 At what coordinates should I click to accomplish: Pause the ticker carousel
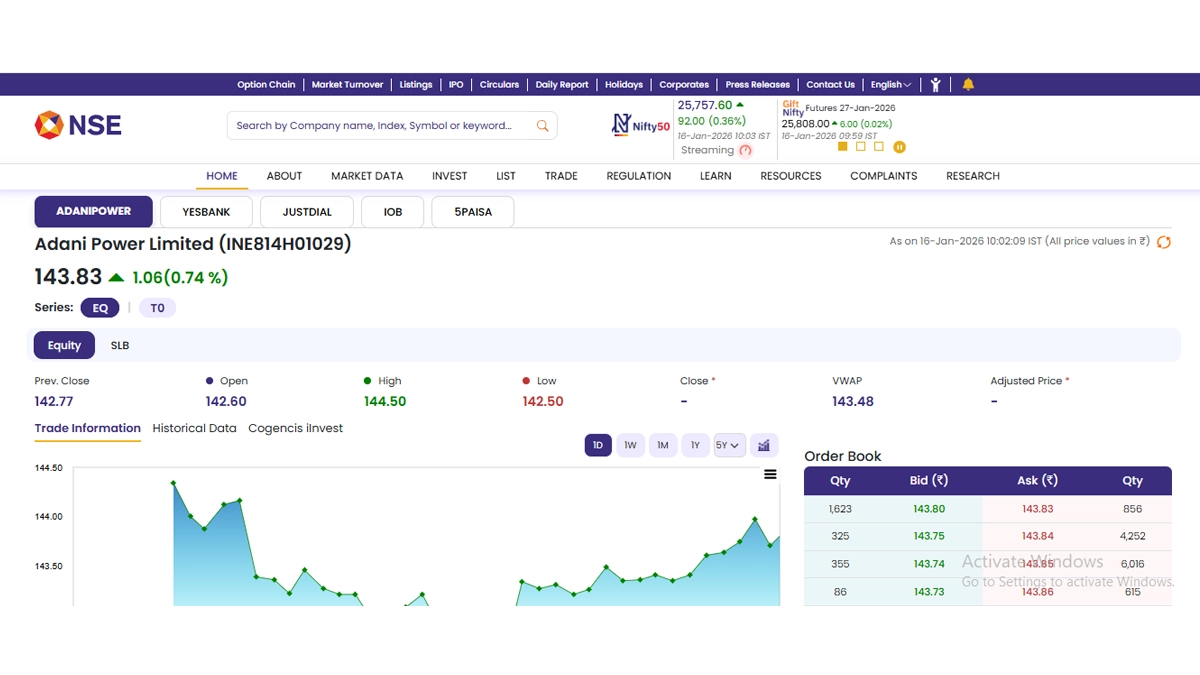pyautogui.click(x=899, y=147)
